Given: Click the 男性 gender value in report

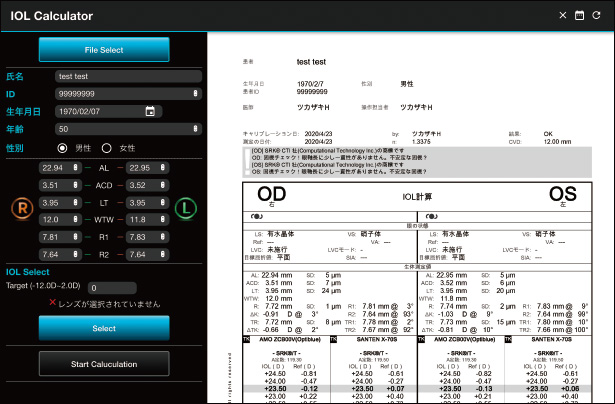Looking at the screenshot, I should click(x=407, y=84).
